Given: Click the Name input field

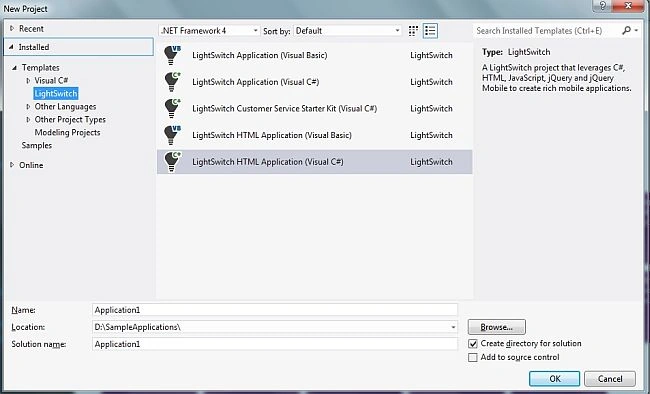Looking at the screenshot, I should [x=275, y=310].
